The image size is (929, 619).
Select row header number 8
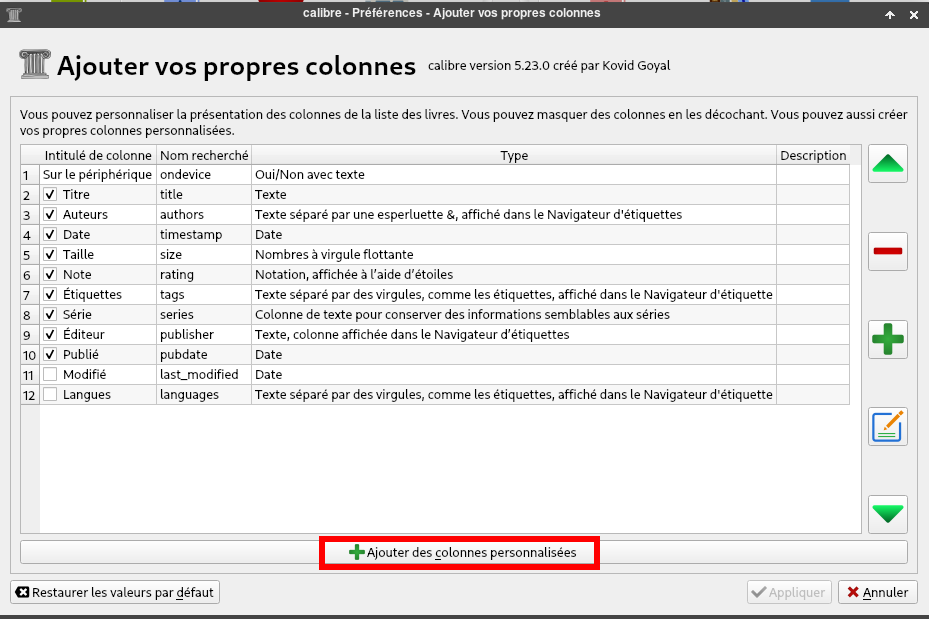pyautogui.click(x=30, y=315)
